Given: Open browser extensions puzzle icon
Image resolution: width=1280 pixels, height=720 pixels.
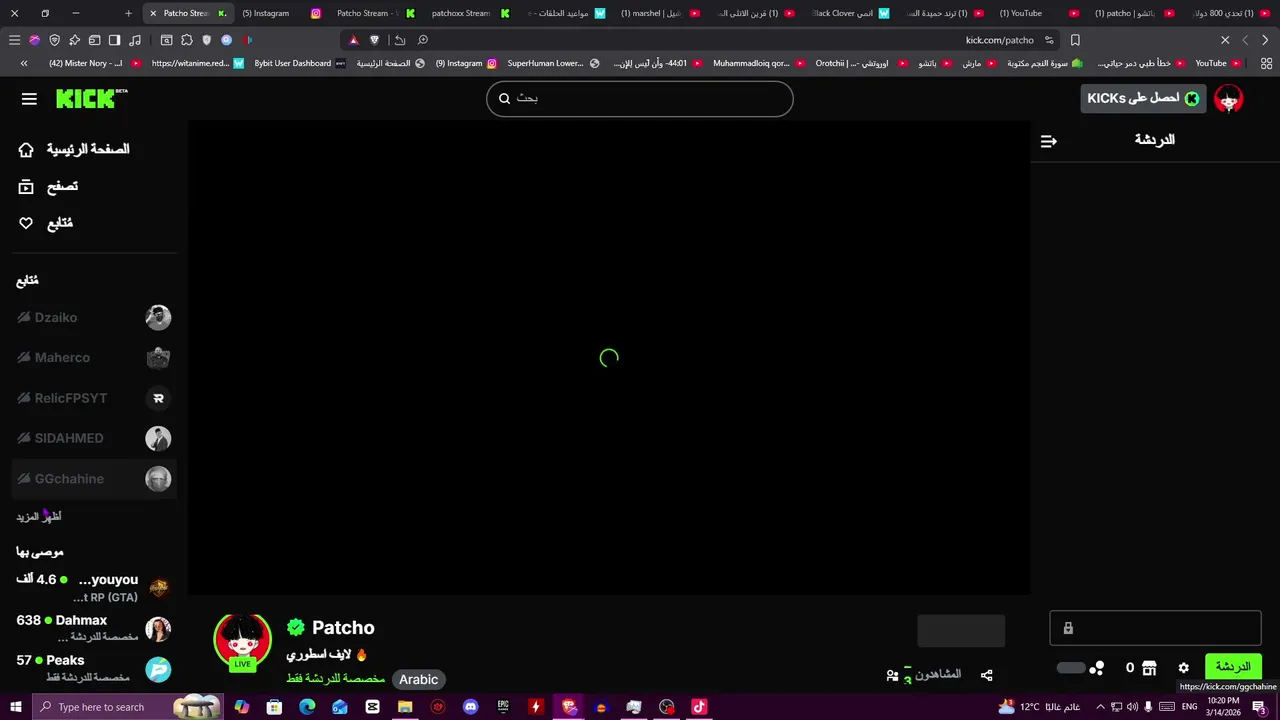Looking at the screenshot, I should pyautogui.click(x=187, y=40).
